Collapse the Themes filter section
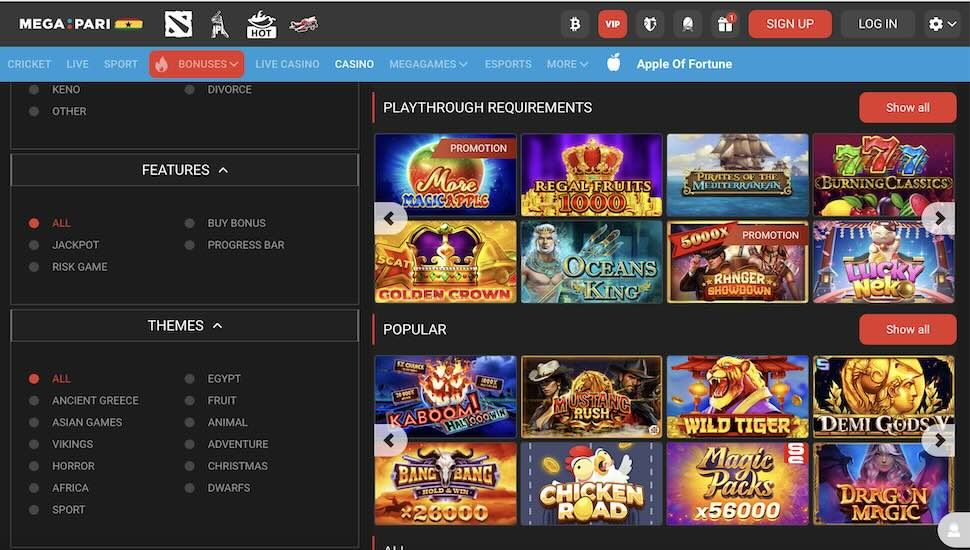This screenshot has height=550, width=970. (x=184, y=325)
